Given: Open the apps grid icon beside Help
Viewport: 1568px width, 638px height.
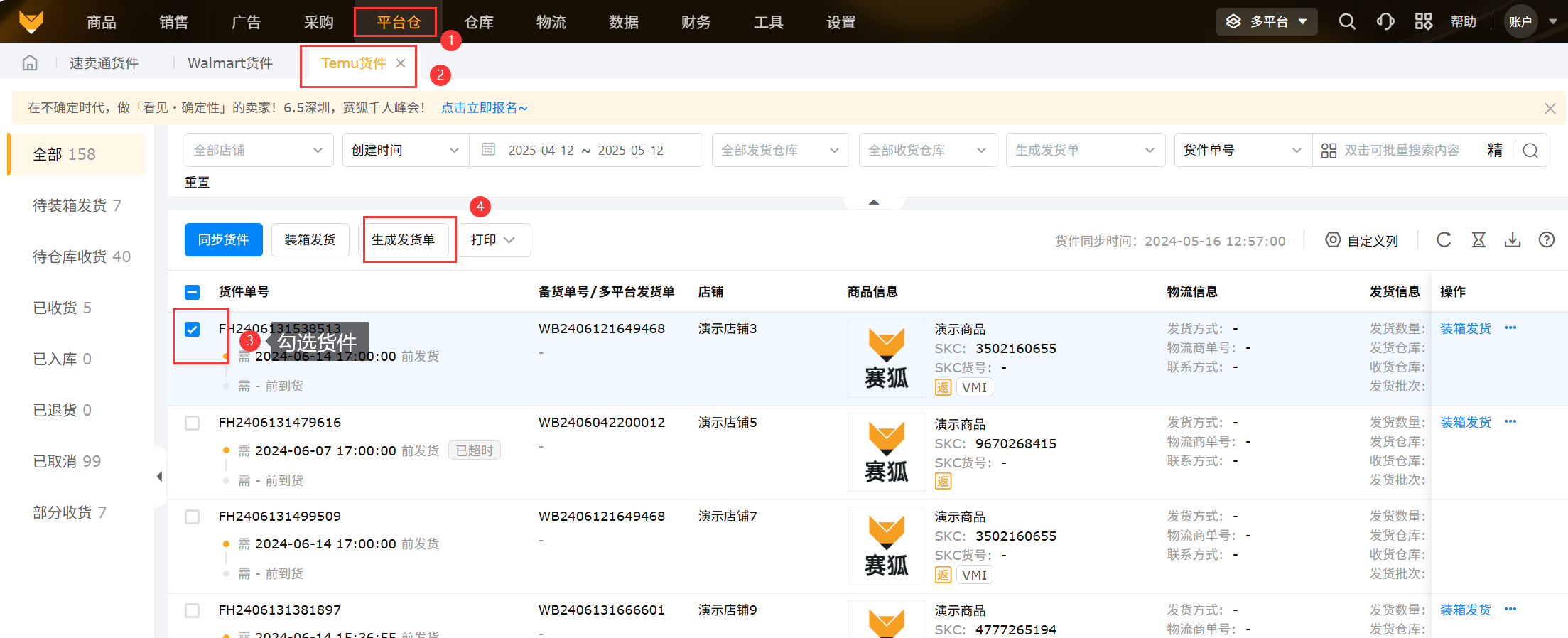Looking at the screenshot, I should pos(1423,21).
